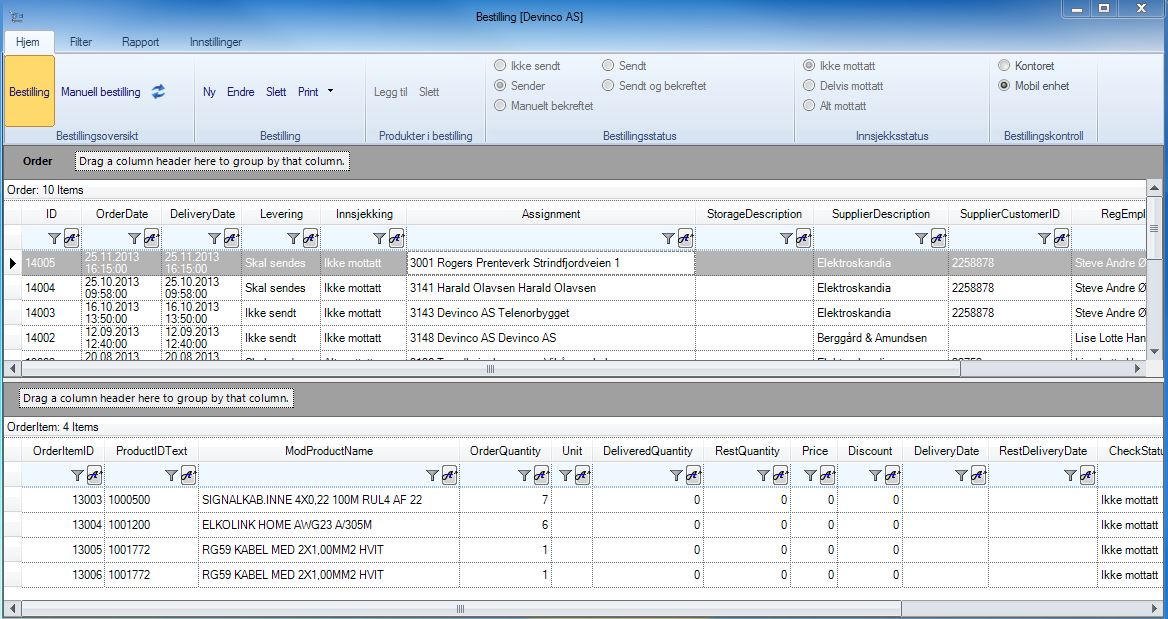The image size is (1168, 619).
Task: Click the Ny button to create order
Action: coord(209,92)
